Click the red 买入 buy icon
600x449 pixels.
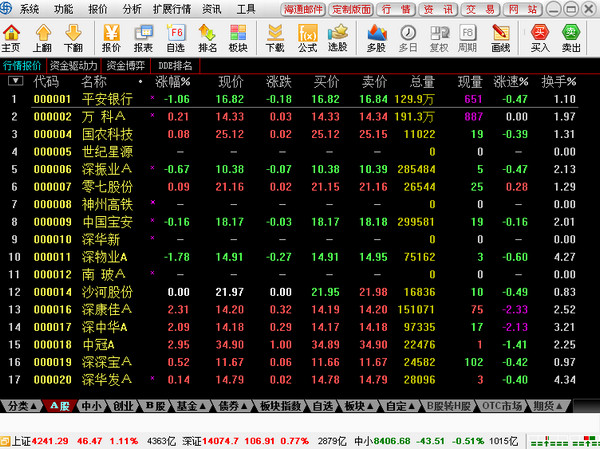click(x=540, y=38)
